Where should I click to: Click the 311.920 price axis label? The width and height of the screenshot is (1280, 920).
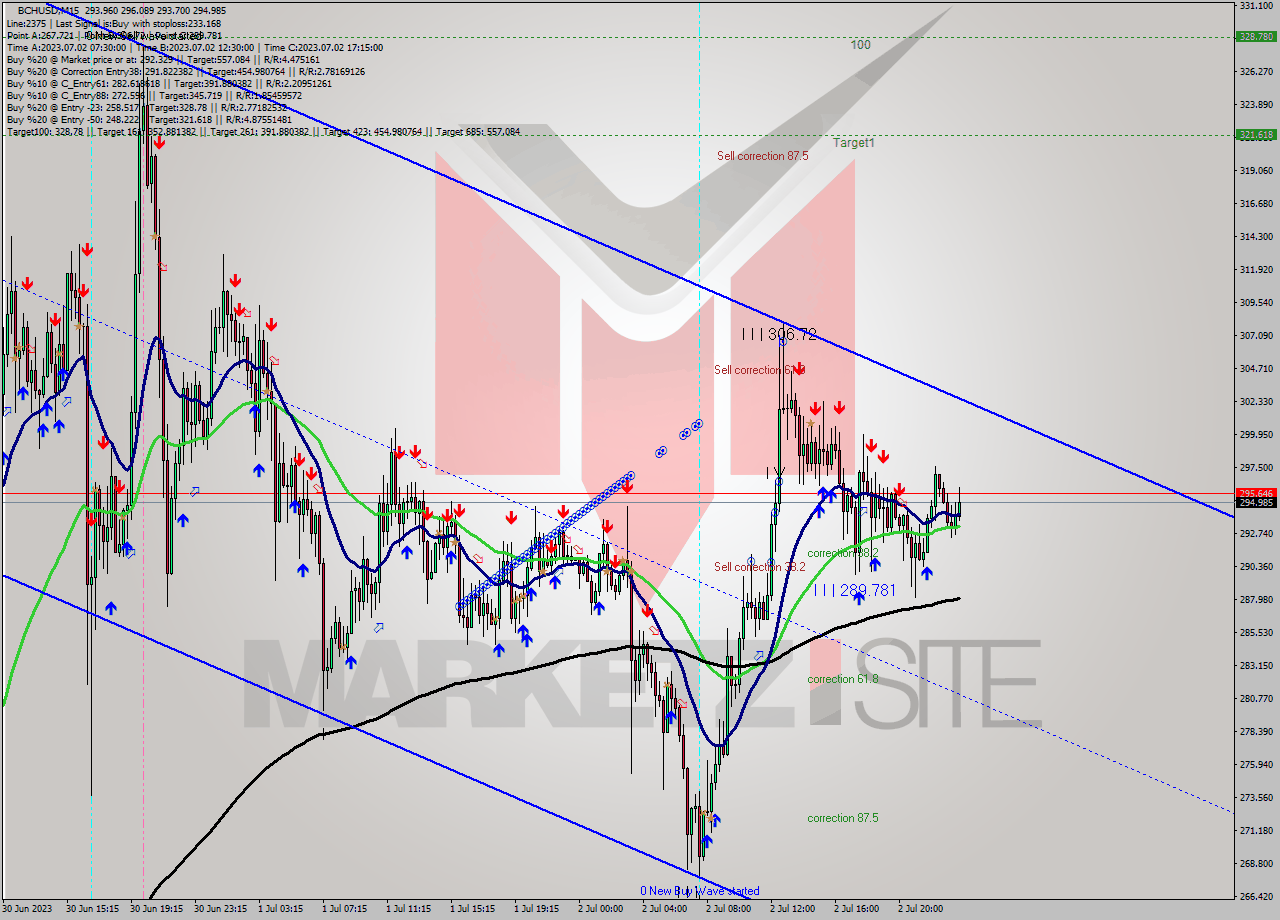[x=1256, y=270]
